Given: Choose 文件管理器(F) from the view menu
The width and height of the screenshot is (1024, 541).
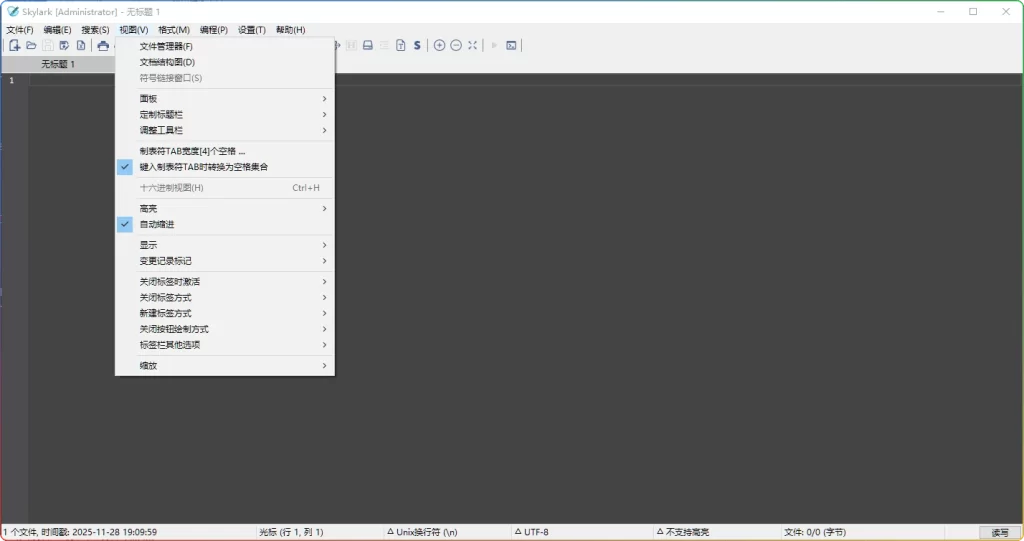Looking at the screenshot, I should tap(166, 46).
